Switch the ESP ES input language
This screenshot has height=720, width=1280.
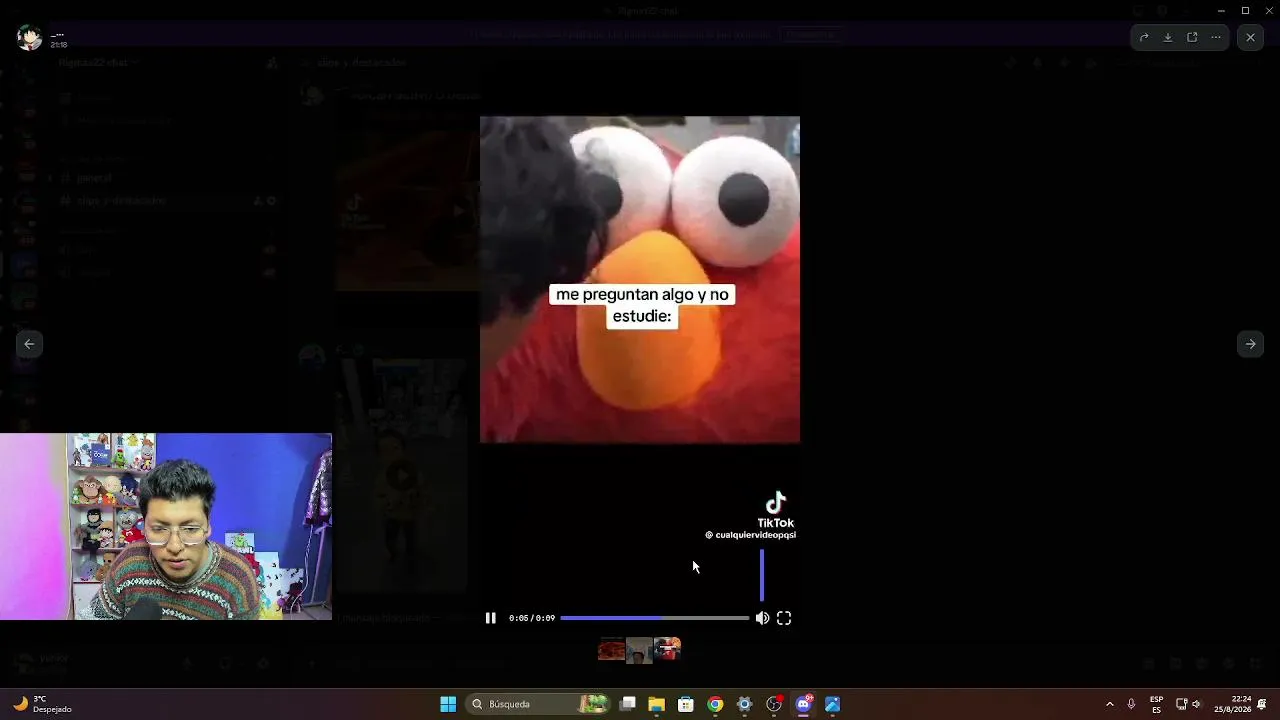pyautogui.click(x=1156, y=704)
